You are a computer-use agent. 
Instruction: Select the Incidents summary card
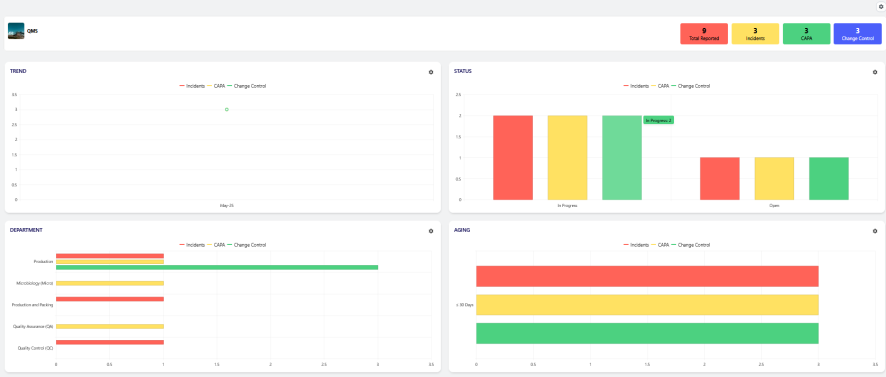point(755,34)
